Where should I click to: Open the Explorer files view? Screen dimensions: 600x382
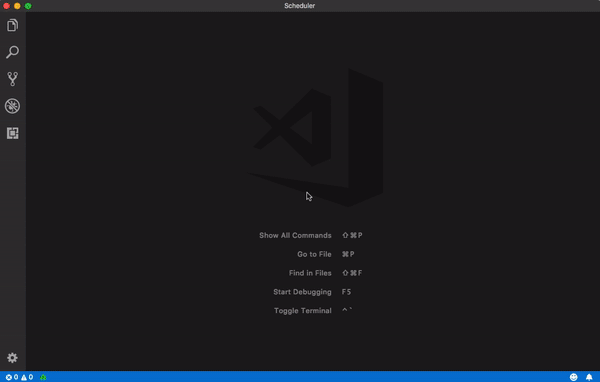pyautogui.click(x=12, y=25)
